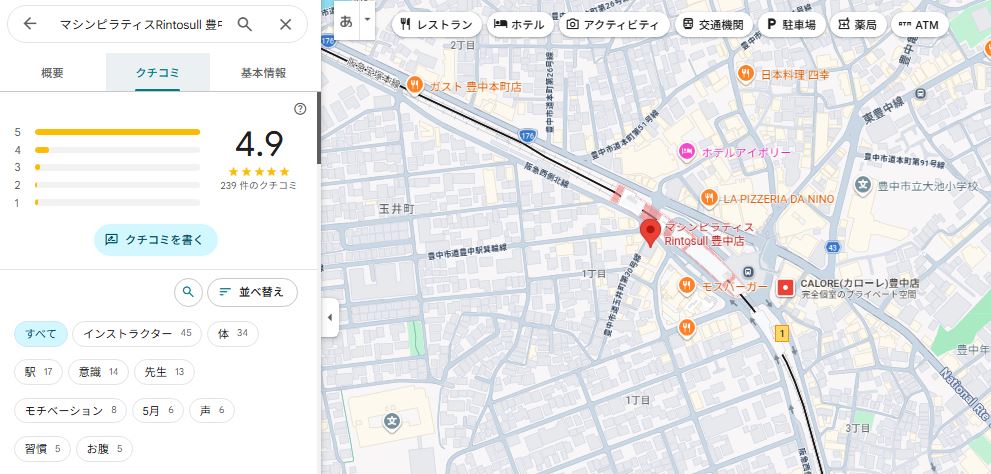
Task: Select the モスバーガー restaurant marker
Action: (x=686, y=286)
